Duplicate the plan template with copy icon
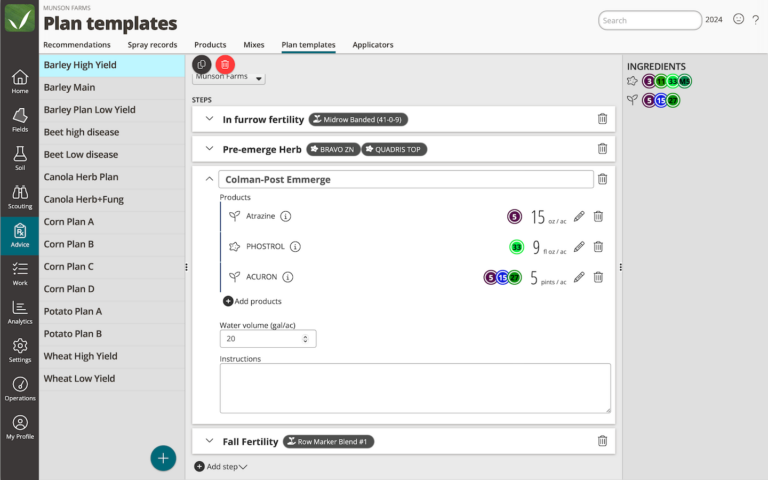 201,64
